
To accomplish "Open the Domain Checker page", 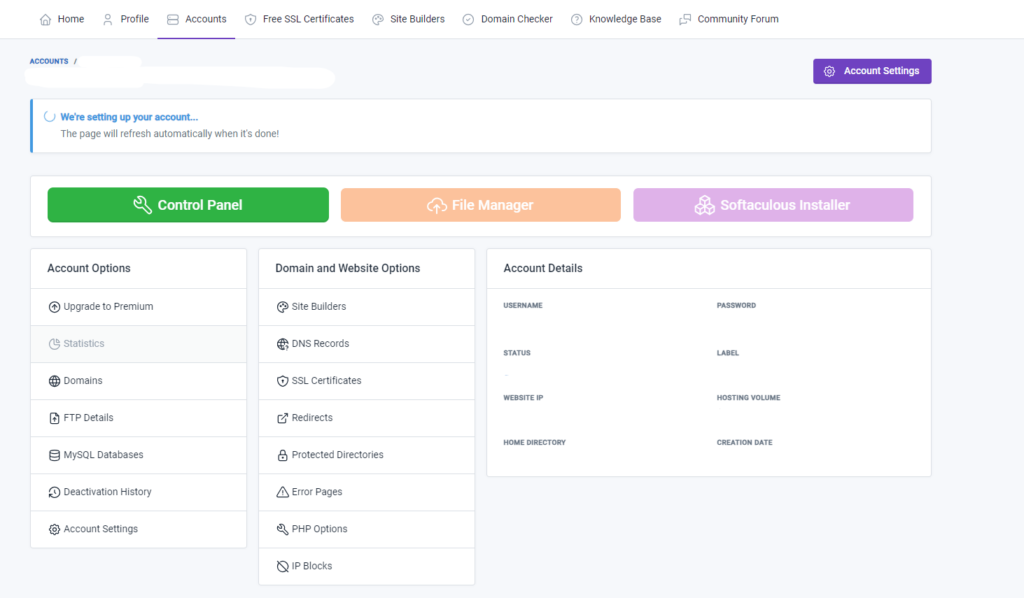I will 507,19.
